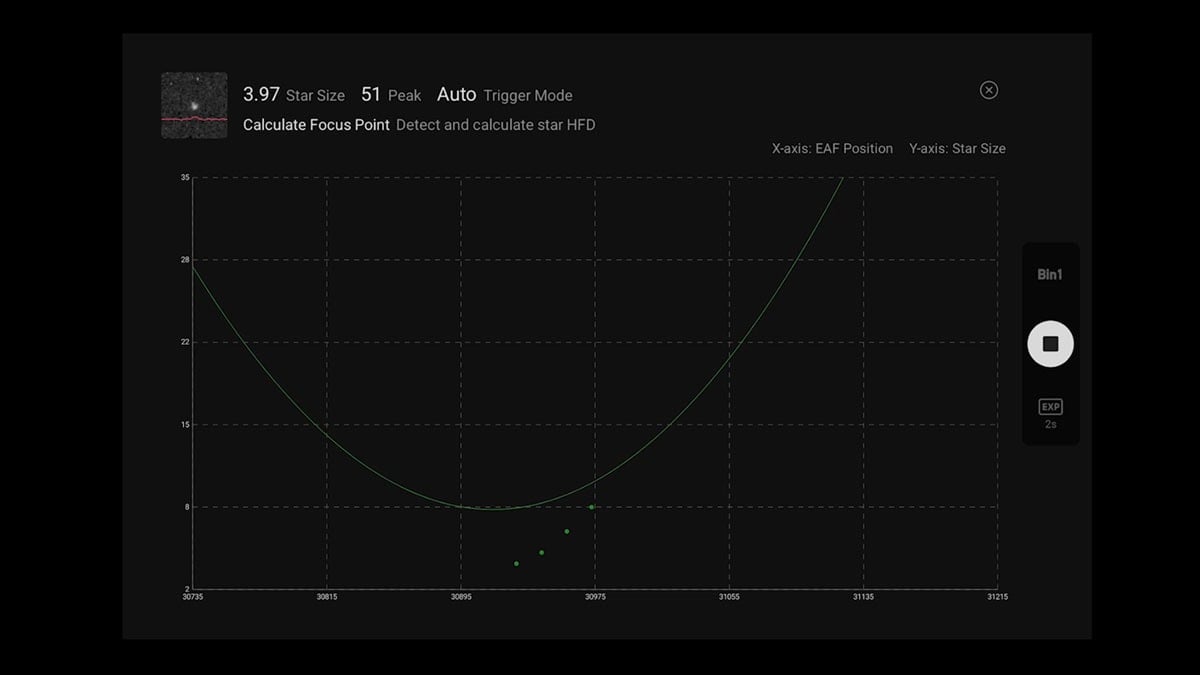Viewport: 1200px width, 675px height.
Task: Click the stop autofocus run icon
Action: pos(1050,342)
